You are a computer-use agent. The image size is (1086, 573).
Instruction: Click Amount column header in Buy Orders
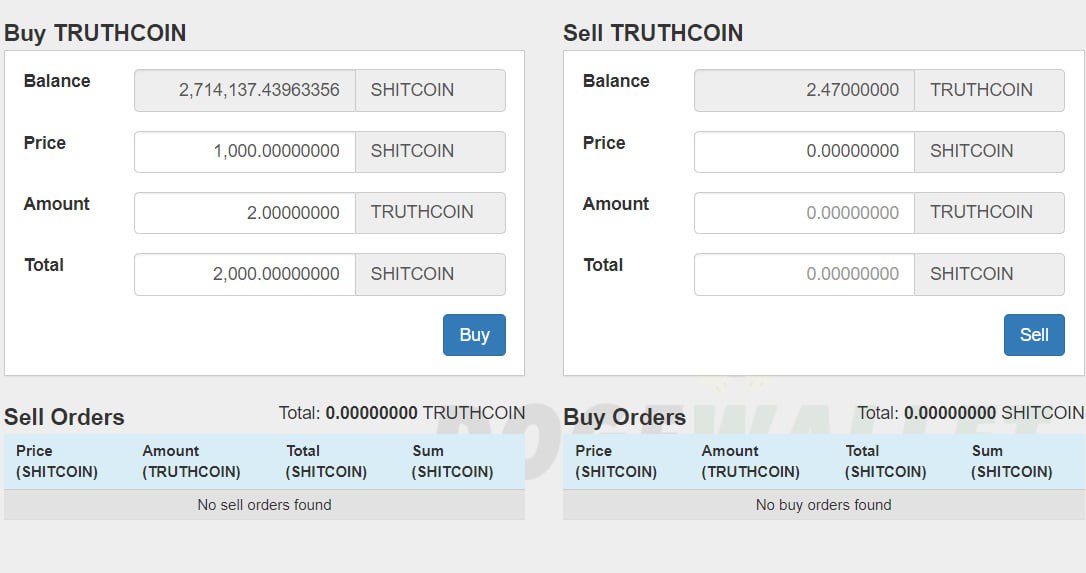(751, 461)
